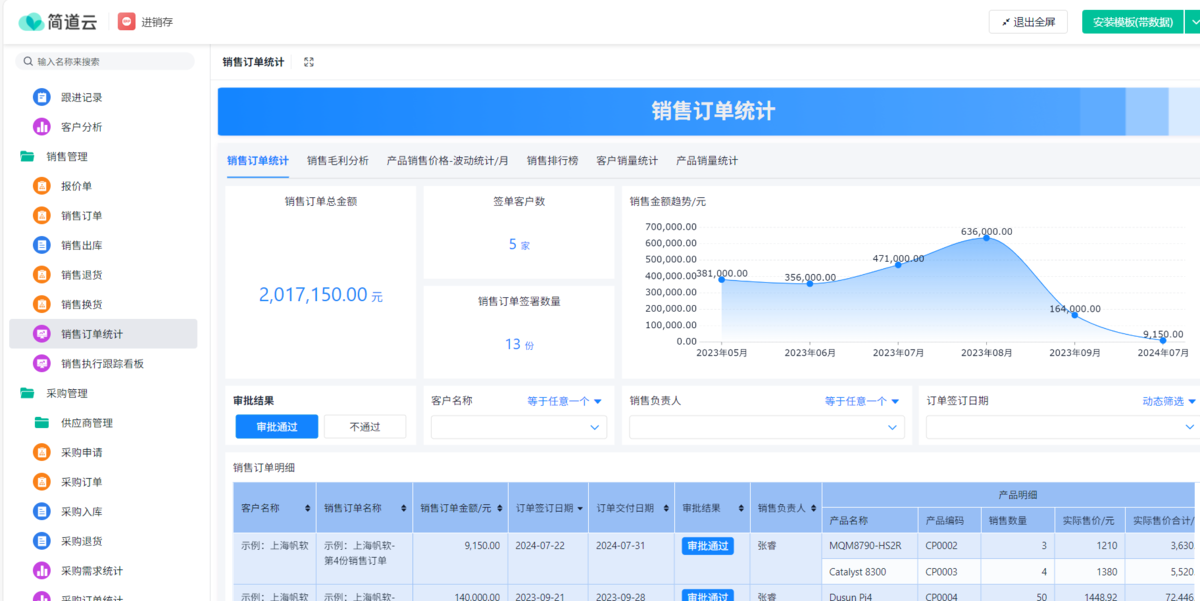
Task: Click the fullscreen expand icon beside 销售订单统计
Action: pos(309,62)
